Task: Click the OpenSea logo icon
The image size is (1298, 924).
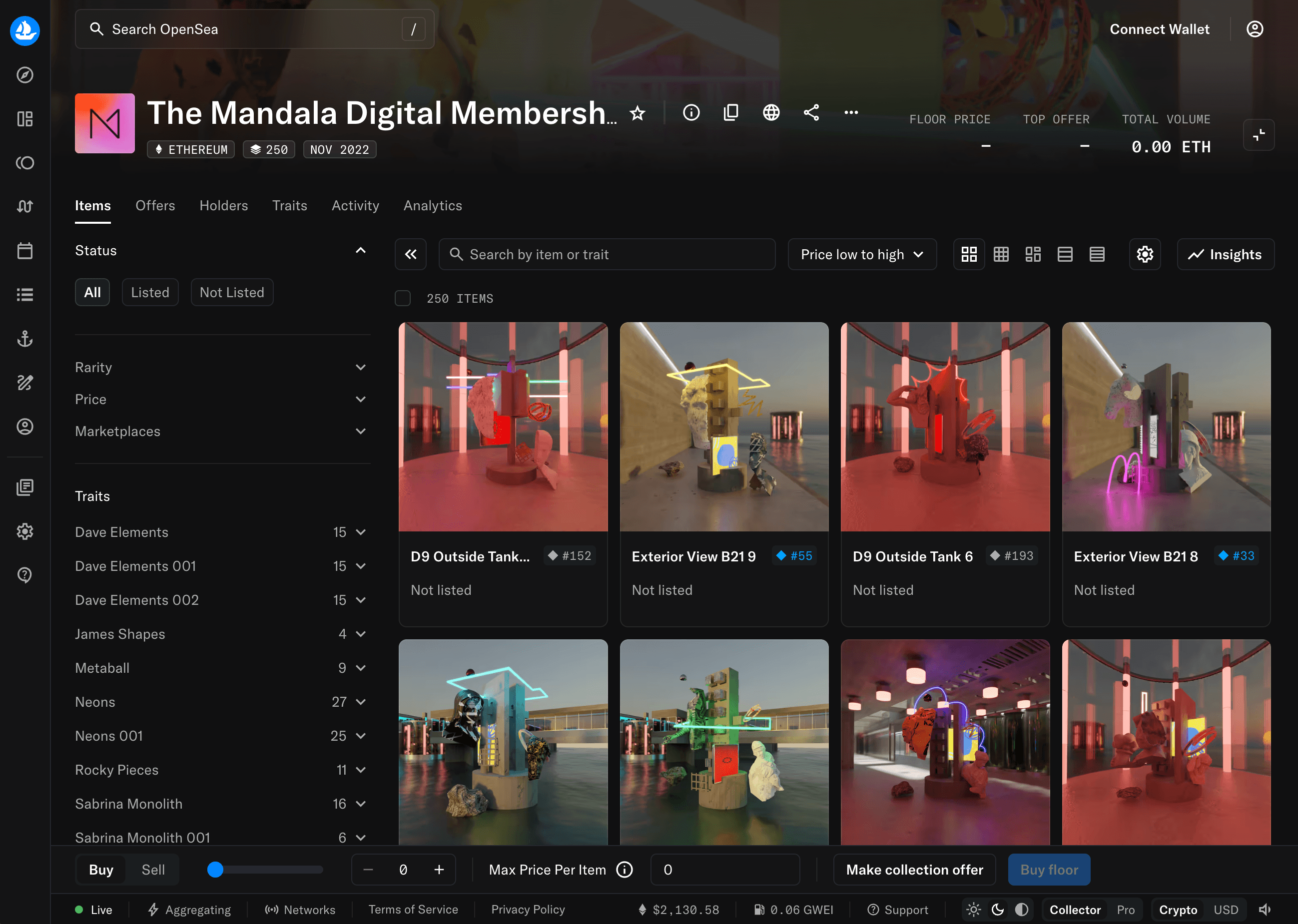Action: click(x=24, y=30)
